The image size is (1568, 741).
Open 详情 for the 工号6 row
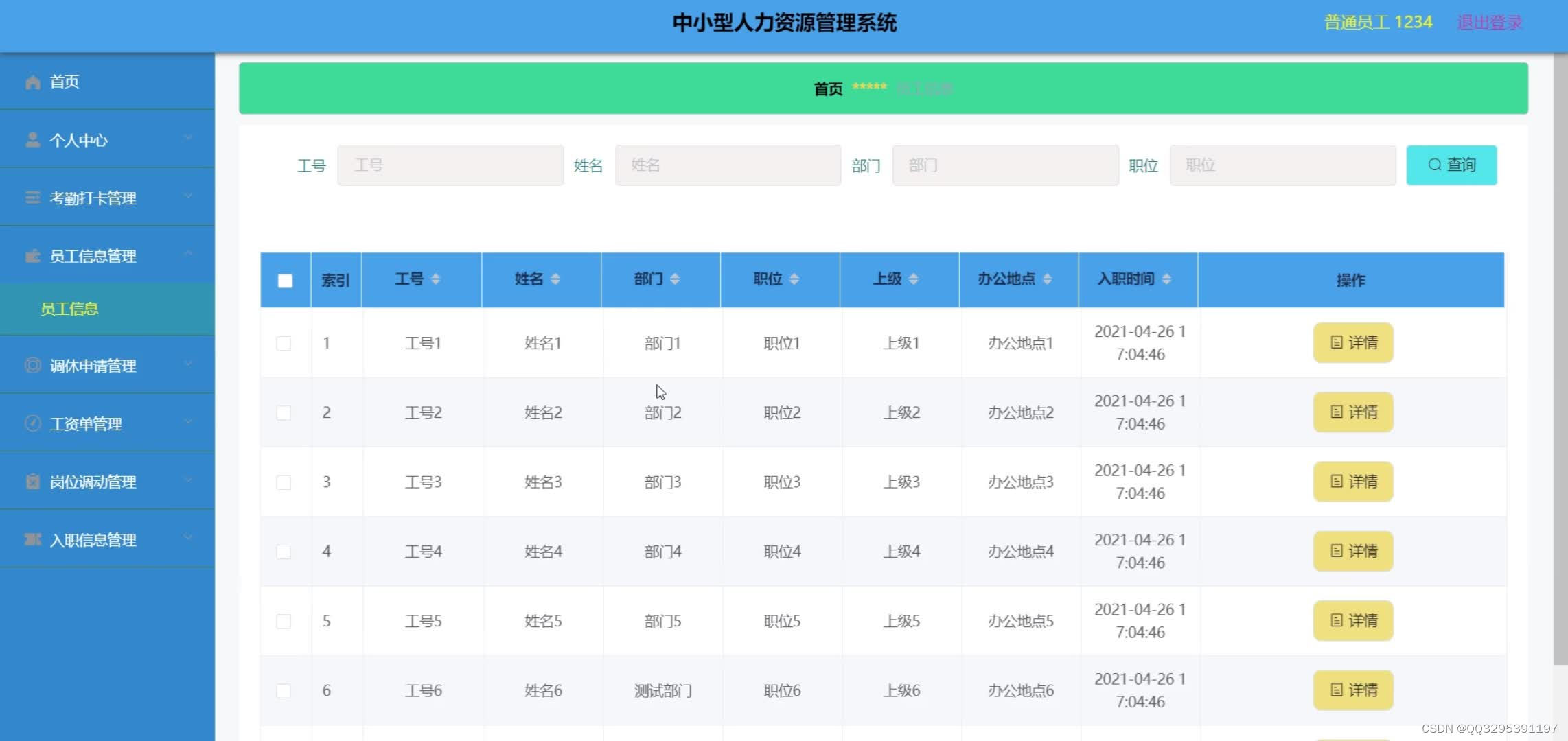pyautogui.click(x=1353, y=690)
